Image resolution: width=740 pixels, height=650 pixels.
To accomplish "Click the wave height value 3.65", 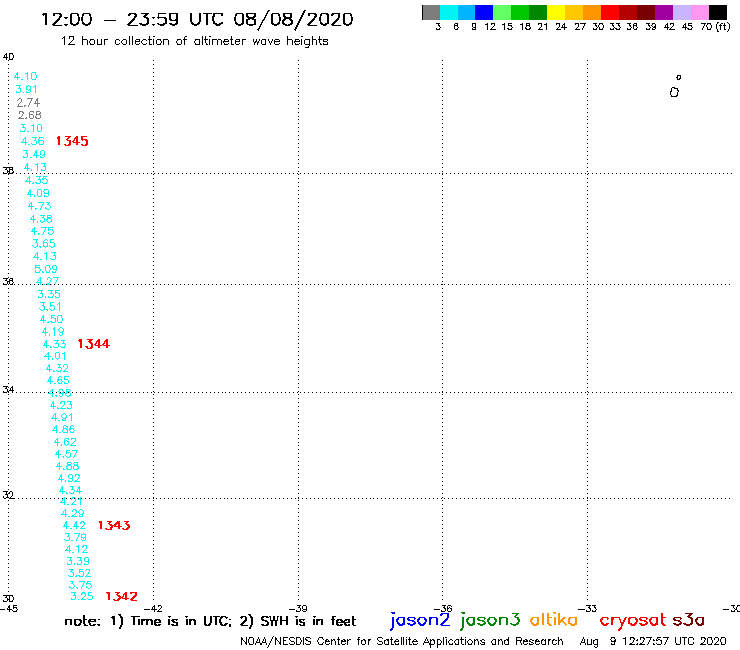I will point(44,244).
